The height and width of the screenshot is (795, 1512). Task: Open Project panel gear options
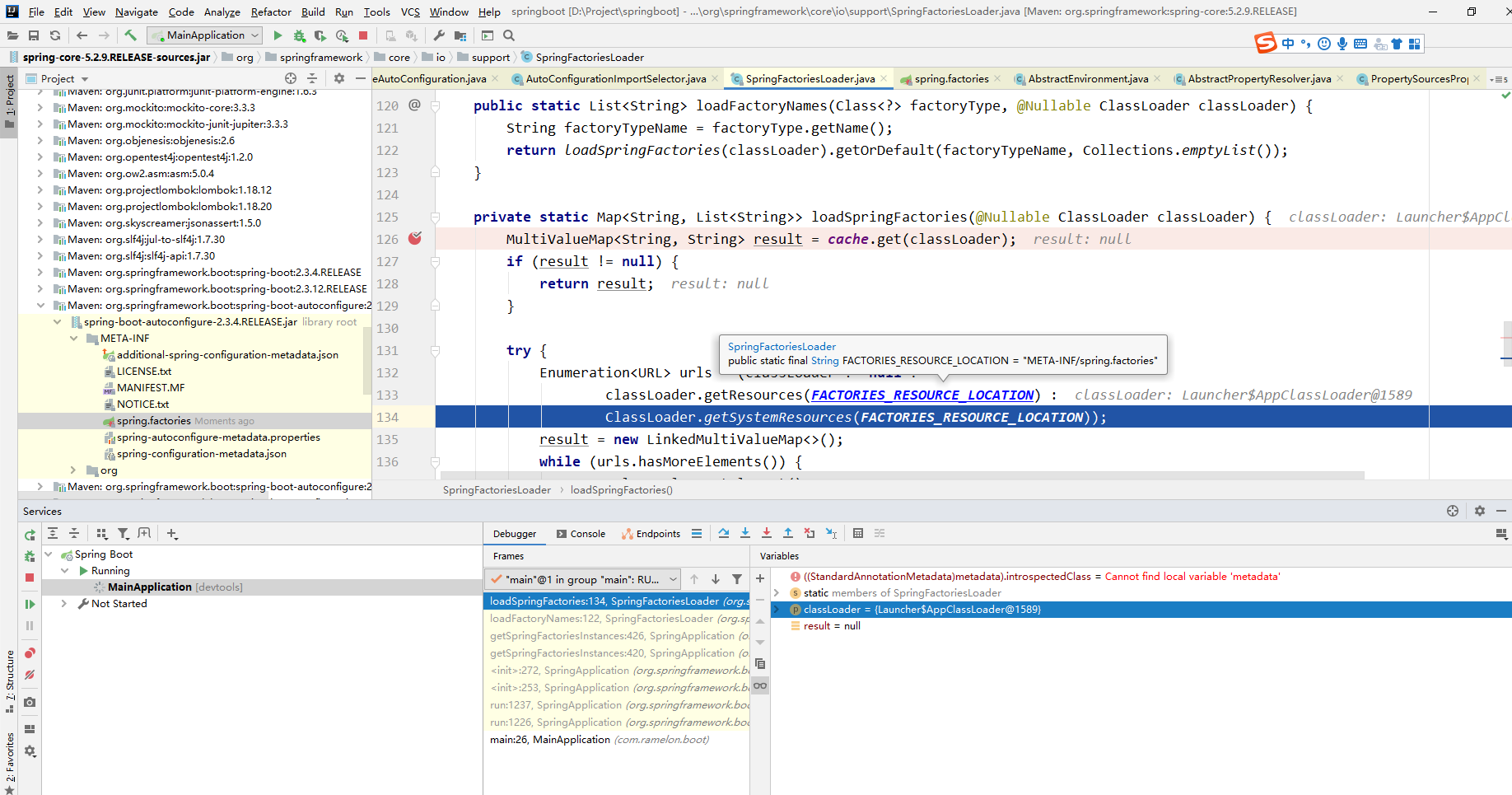tap(339, 78)
